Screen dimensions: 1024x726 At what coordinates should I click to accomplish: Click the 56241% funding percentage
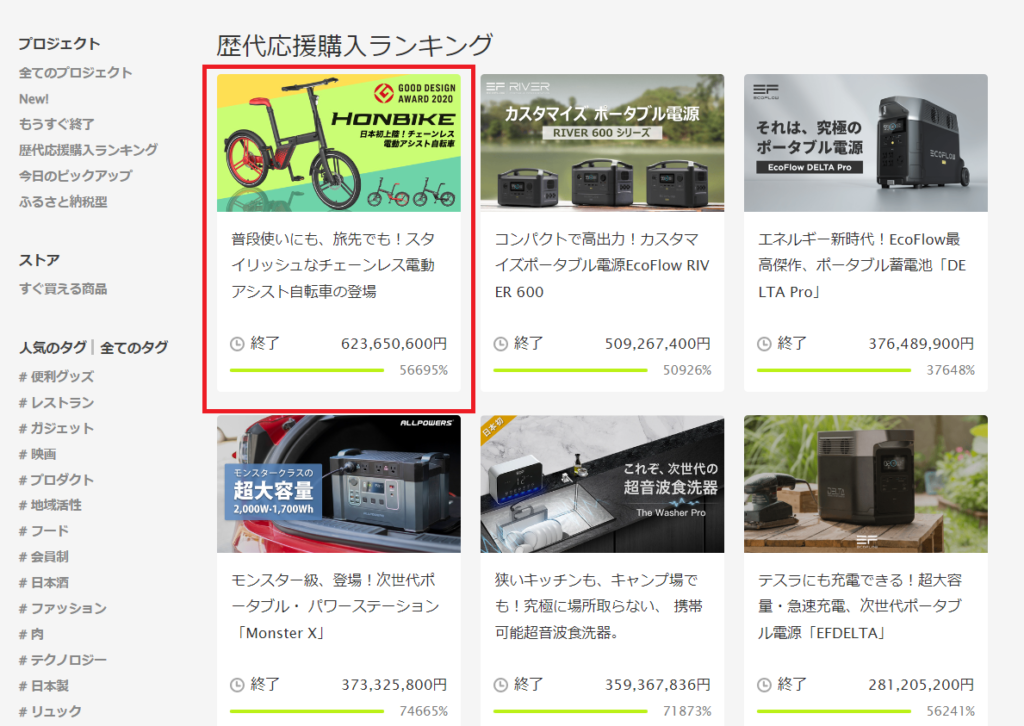[951, 711]
